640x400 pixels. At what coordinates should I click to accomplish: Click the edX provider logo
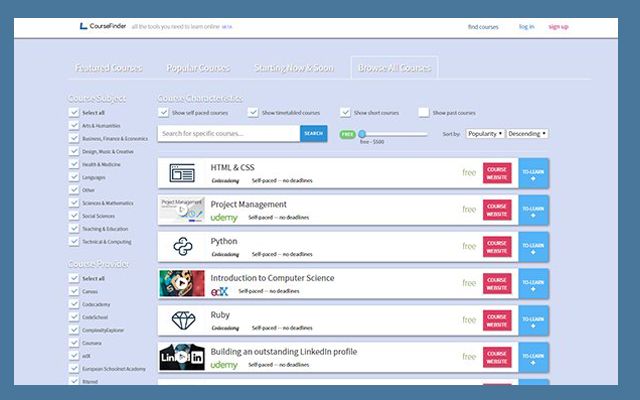coord(220,291)
